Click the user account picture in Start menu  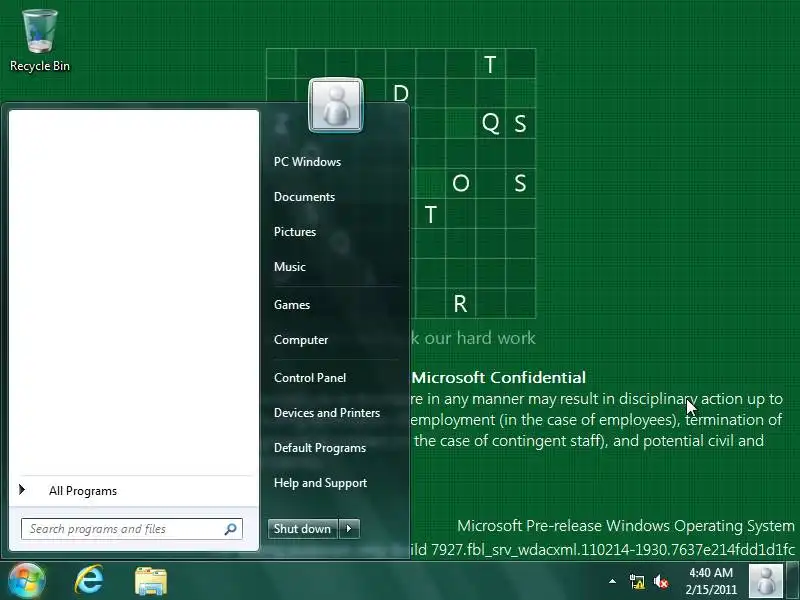[x=336, y=105]
